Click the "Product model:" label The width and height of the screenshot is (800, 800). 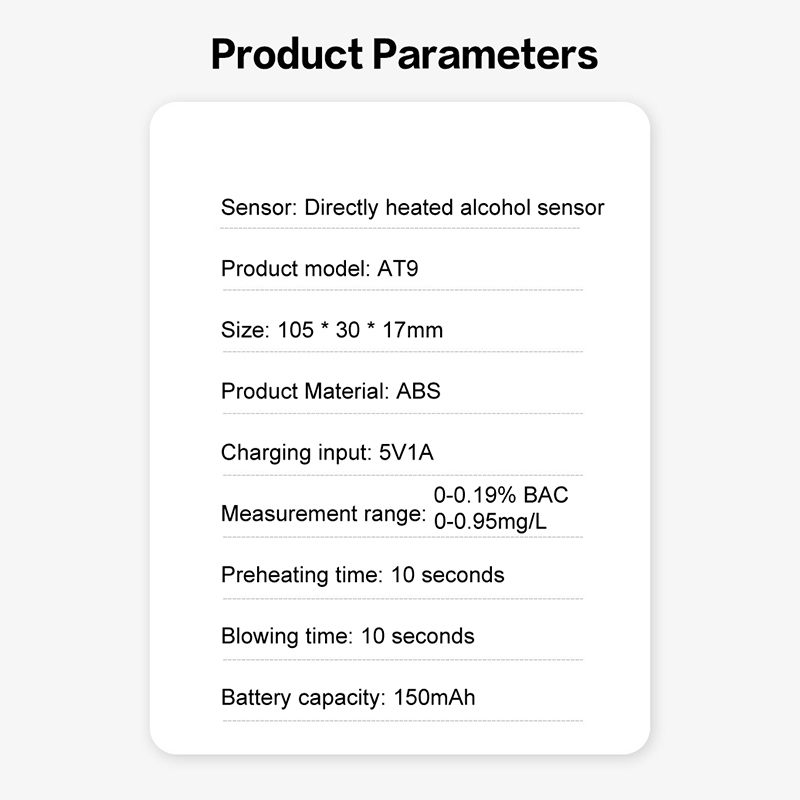(296, 269)
